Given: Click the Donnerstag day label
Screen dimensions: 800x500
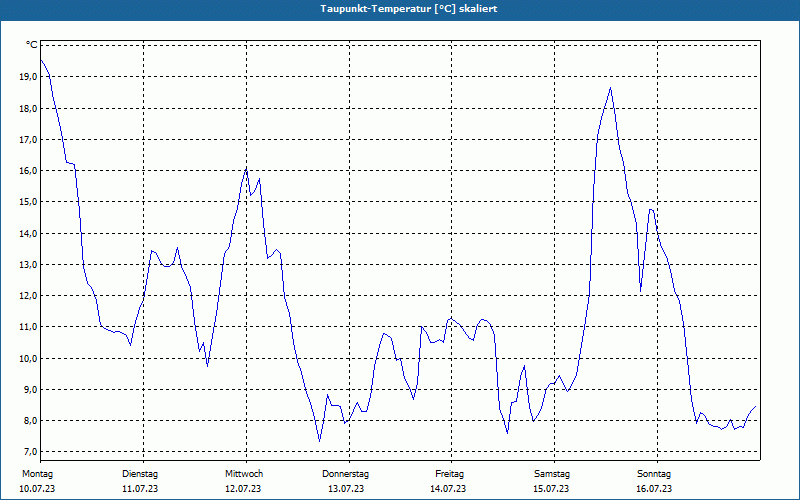Looking at the screenshot, I should tap(345, 474).
